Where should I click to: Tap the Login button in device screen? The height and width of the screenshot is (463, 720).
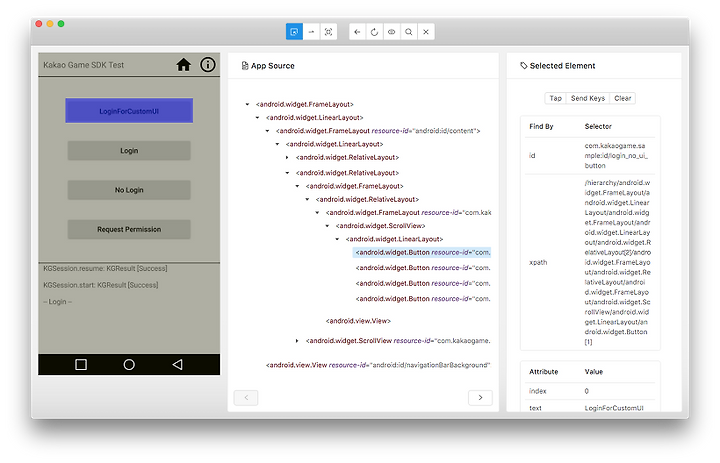point(129,151)
